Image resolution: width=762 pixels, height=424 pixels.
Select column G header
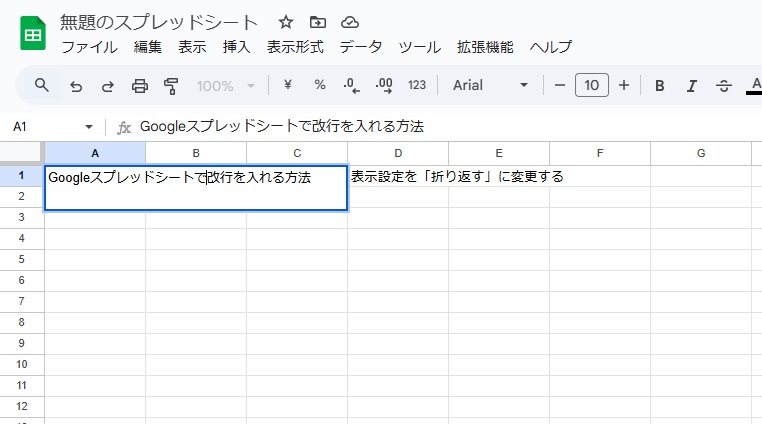click(x=701, y=153)
